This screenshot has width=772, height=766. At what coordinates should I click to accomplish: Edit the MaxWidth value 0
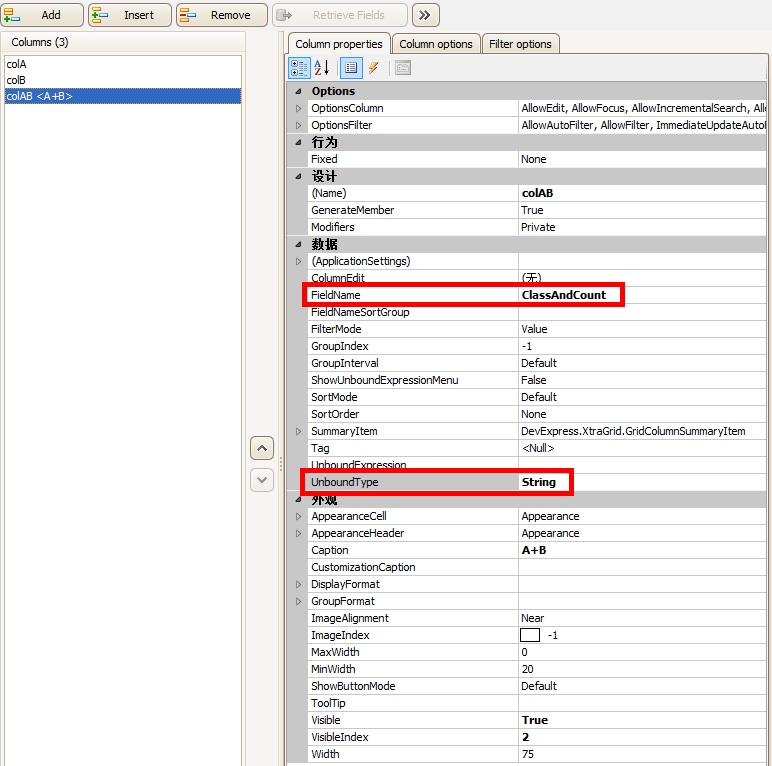524,652
